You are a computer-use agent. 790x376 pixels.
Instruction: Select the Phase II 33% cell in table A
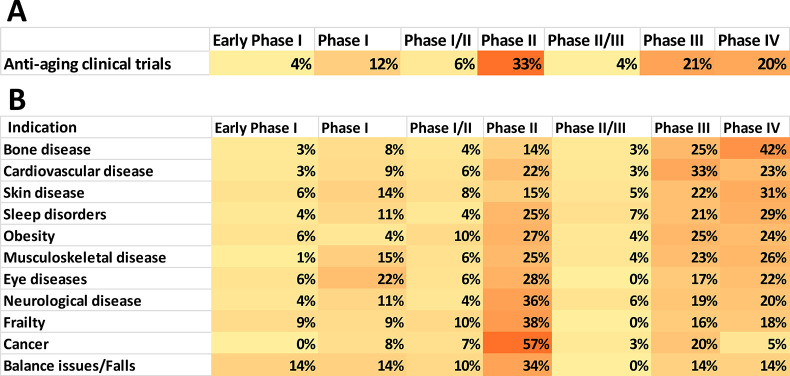[x=510, y=64]
